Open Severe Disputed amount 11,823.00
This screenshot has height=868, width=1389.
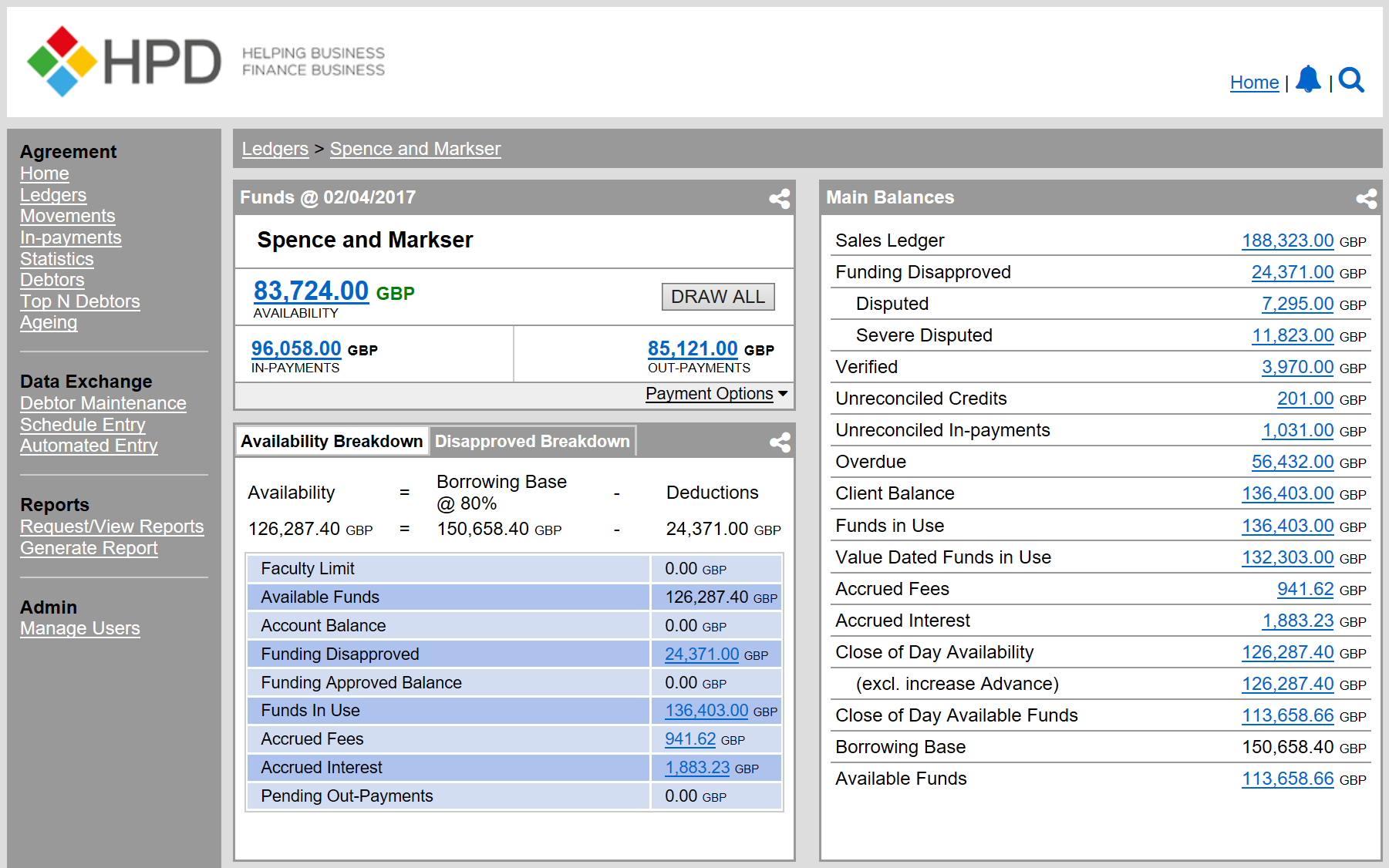(1293, 335)
